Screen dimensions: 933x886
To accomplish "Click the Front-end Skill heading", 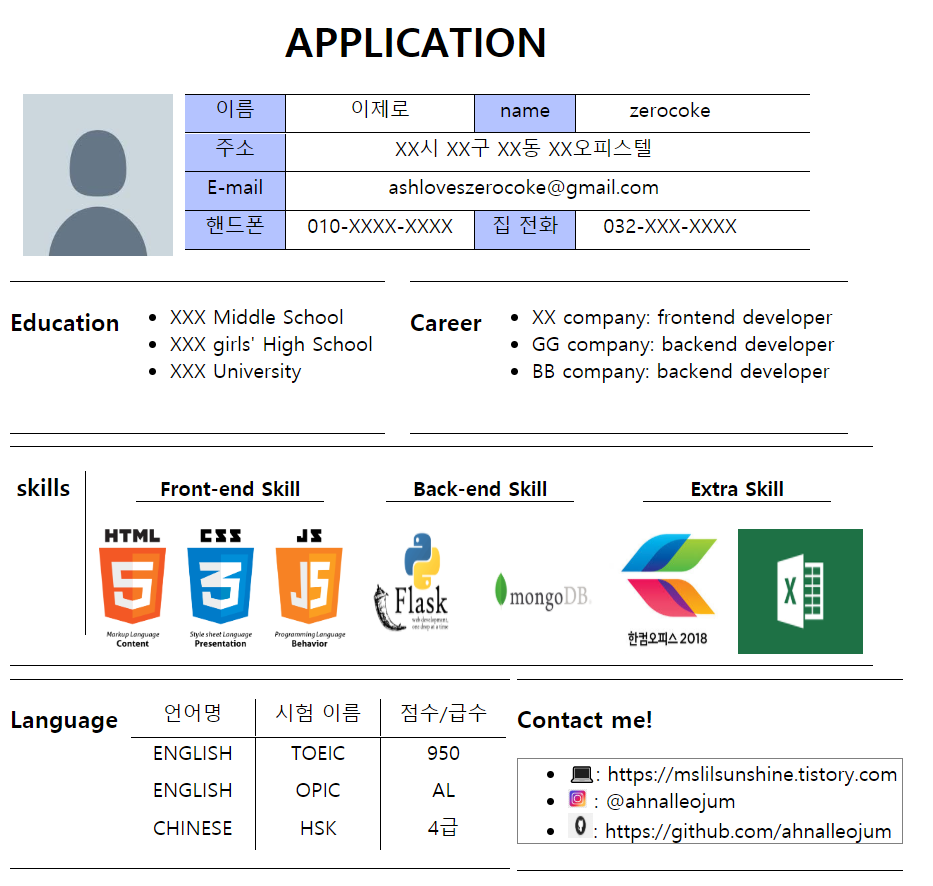I will pos(230,489).
